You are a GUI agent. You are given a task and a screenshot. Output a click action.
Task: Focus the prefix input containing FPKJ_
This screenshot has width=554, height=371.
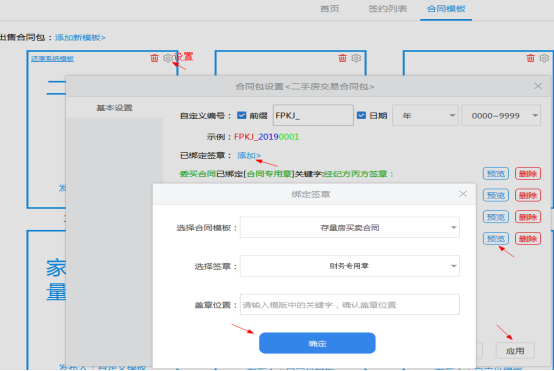(x=313, y=115)
